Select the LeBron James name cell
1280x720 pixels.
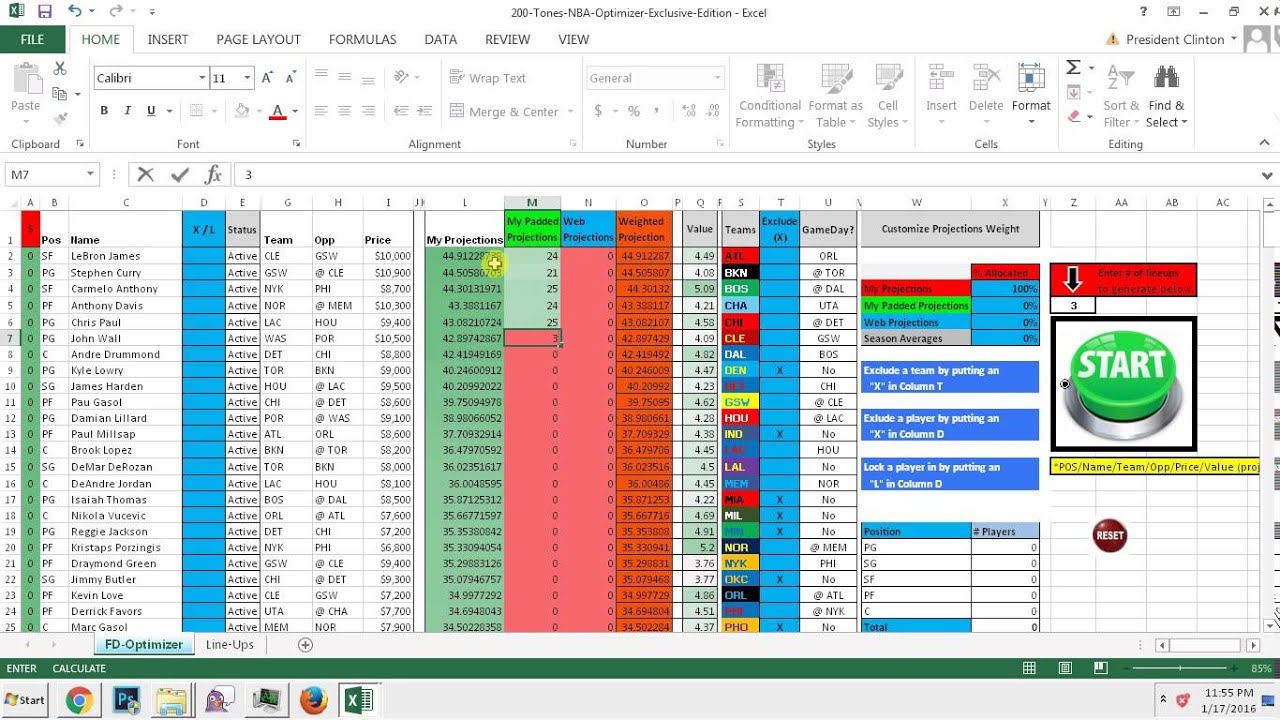pyautogui.click(x=125, y=256)
